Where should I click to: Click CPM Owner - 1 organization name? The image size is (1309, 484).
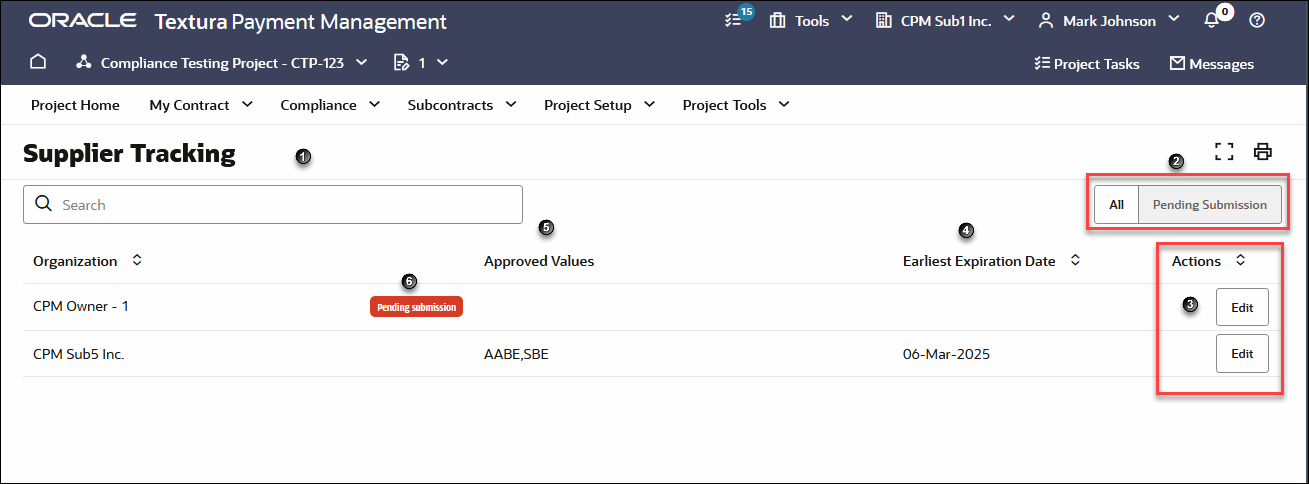tap(81, 306)
